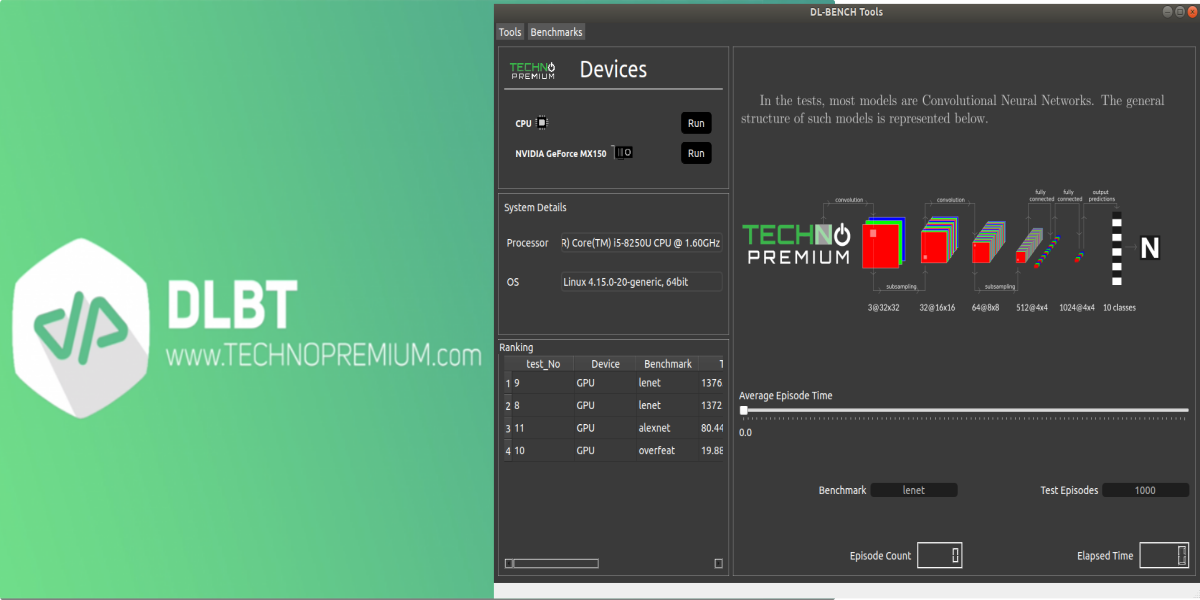Click the ranking scrollbar right arrow
Viewport: 1200px width, 600px height.
pyautogui.click(x=718, y=563)
